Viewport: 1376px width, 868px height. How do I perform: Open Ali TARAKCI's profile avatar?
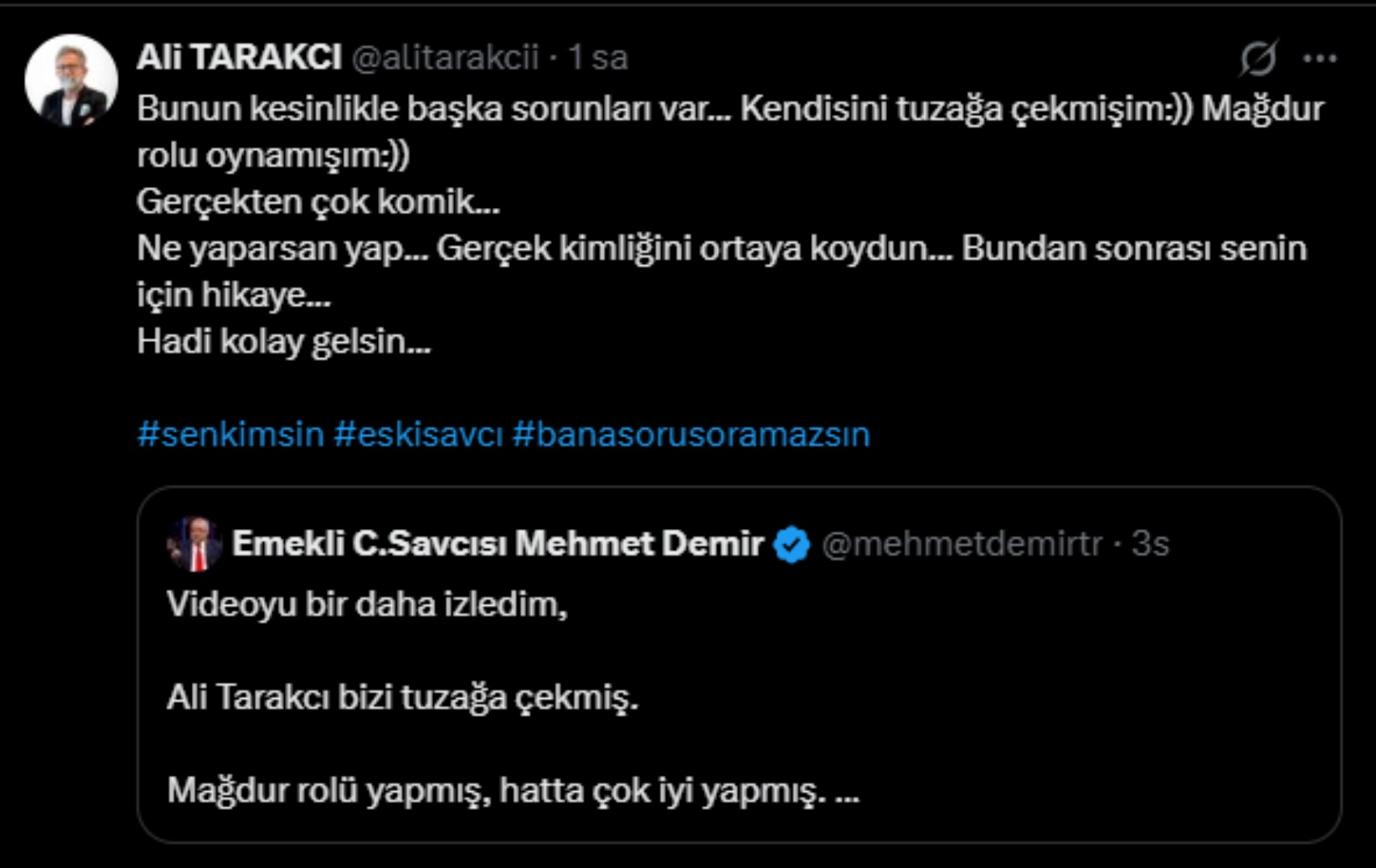(x=71, y=80)
